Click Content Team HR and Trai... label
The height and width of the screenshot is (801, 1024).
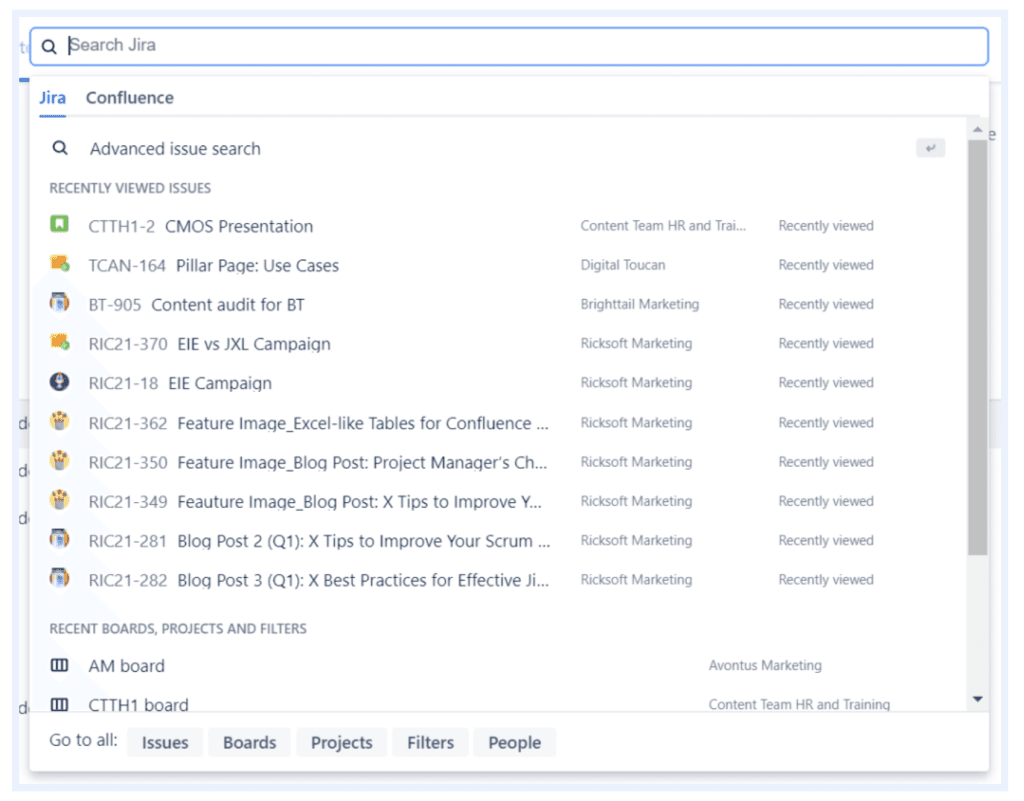coord(663,225)
